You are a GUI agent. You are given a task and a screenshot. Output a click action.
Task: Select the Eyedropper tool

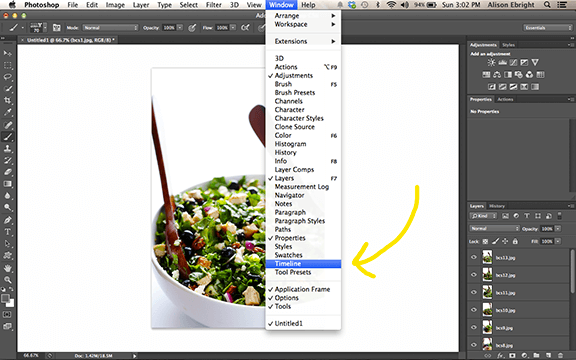pos(7,112)
